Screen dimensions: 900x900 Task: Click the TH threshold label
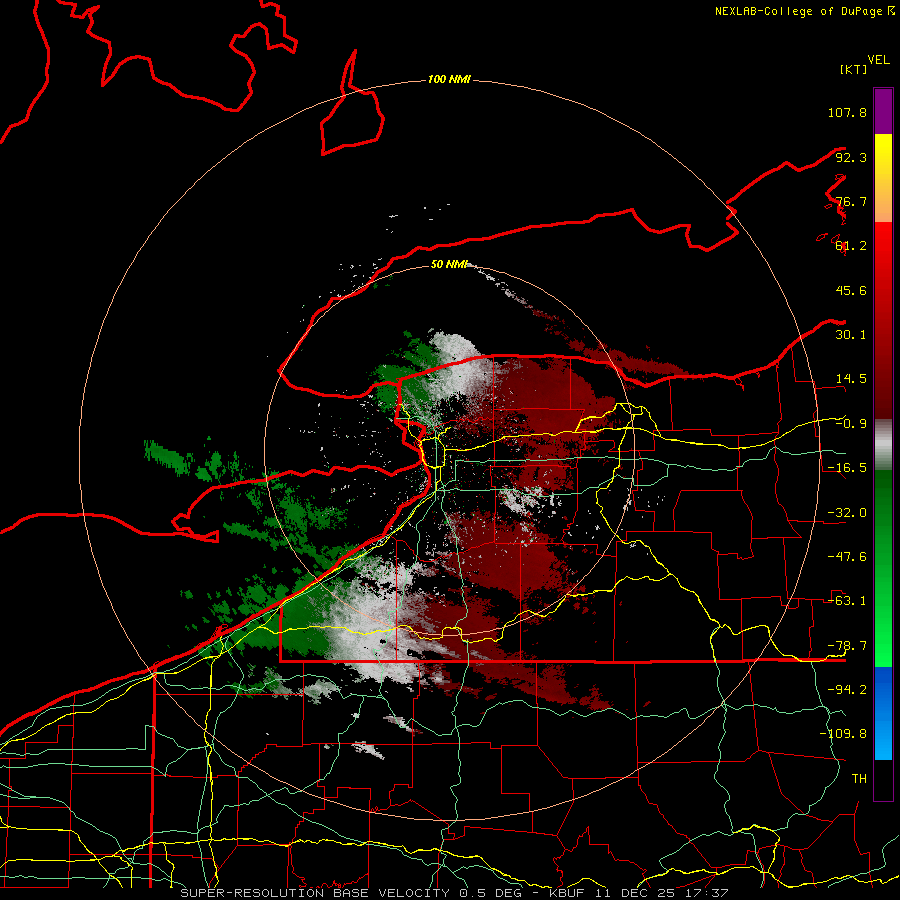[x=859, y=779]
